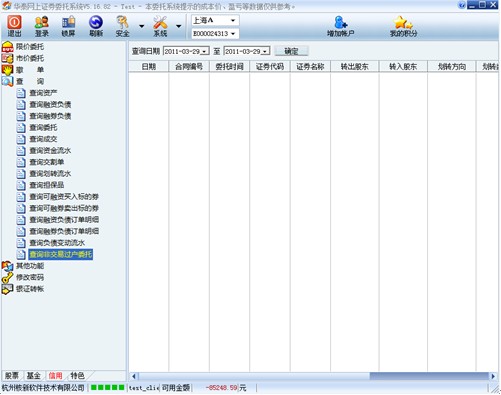Click 杭州核新软件技术有限公司 in status bar
501x395 pixels.
pyautogui.click(x=43, y=388)
